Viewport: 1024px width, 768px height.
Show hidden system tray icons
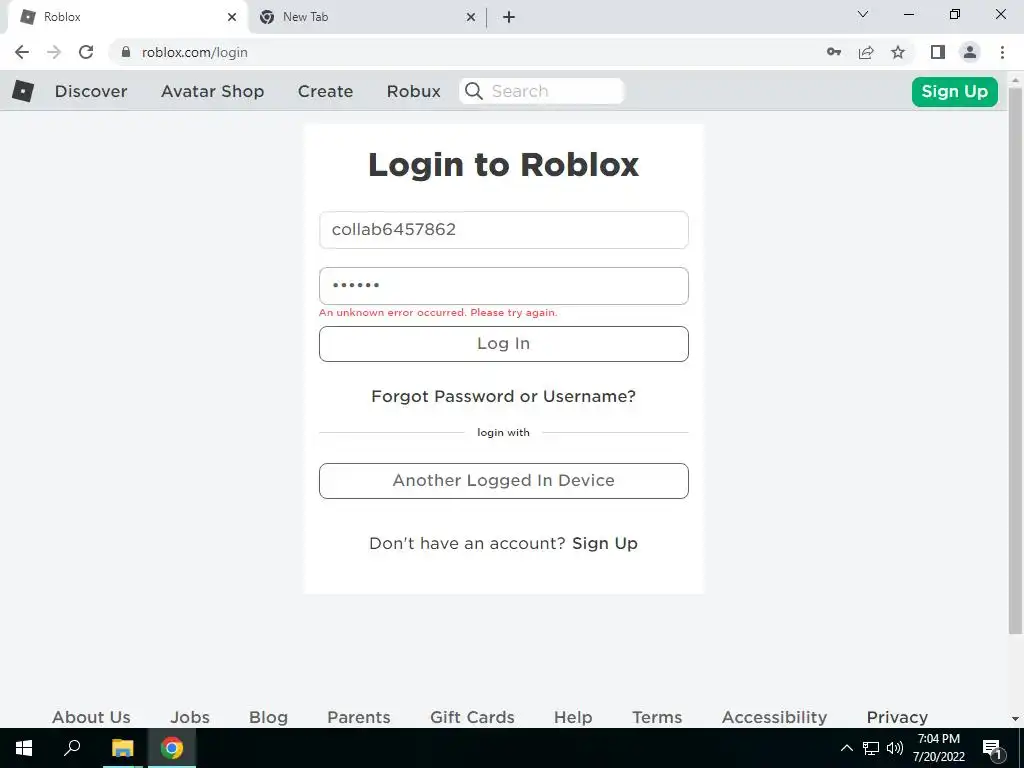846,748
